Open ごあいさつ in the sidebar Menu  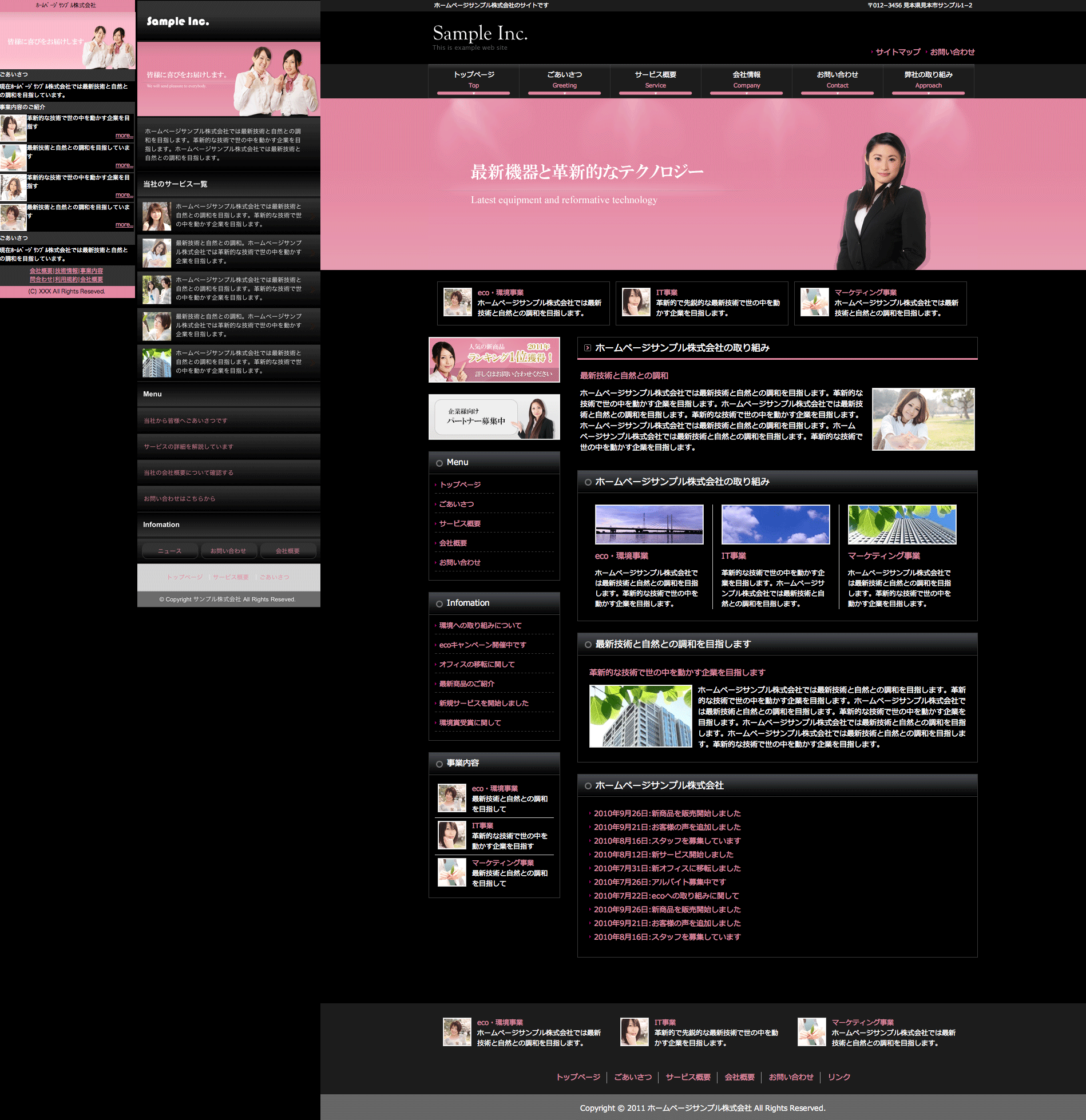pyautogui.click(x=457, y=504)
